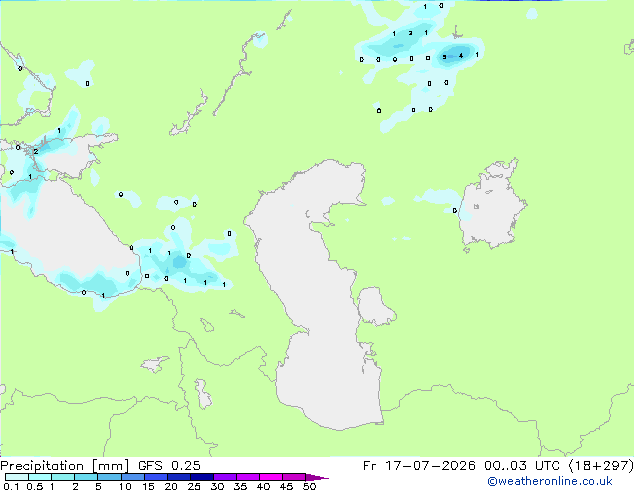Pick the 45–50 mm legend color swatch
634x490 pixels.
click(x=294, y=477)
